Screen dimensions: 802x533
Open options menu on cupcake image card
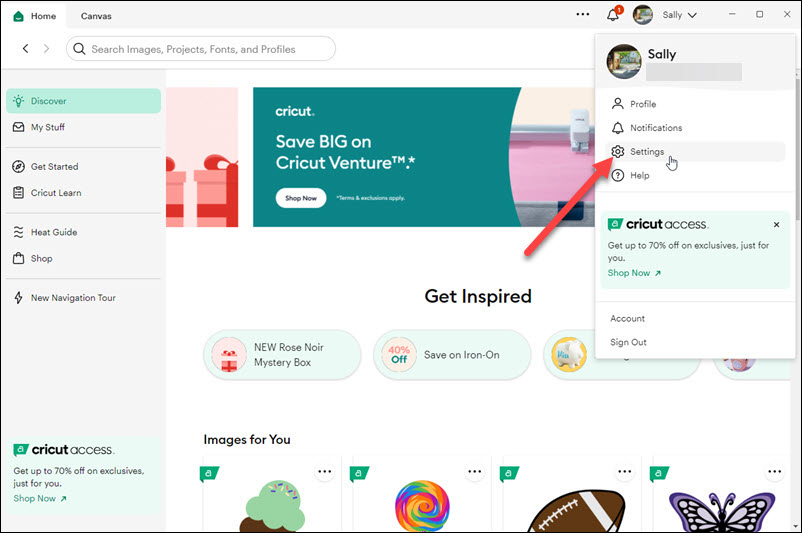point(324,473)
